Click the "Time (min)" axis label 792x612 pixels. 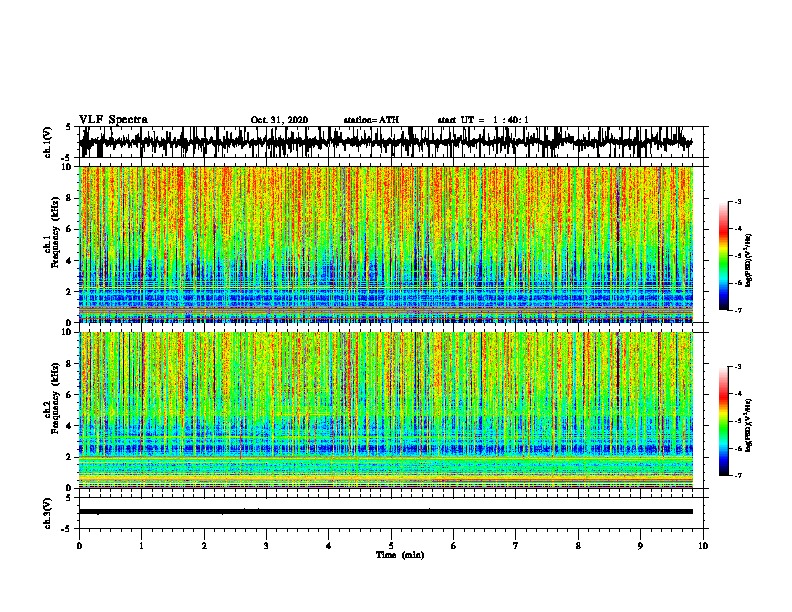[x=400, y=555]
